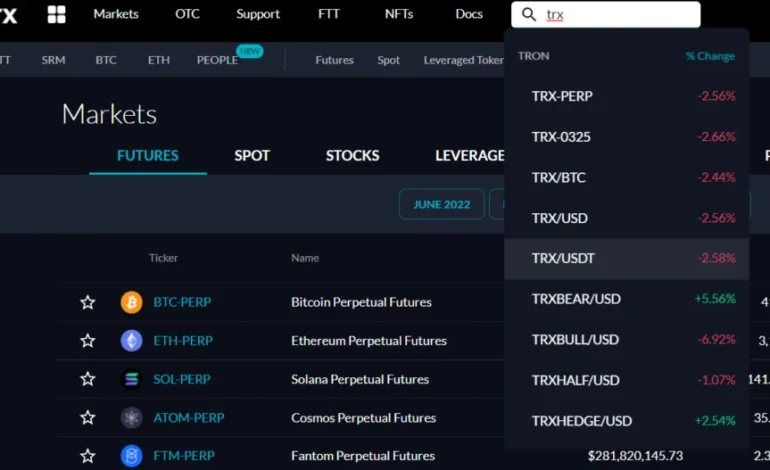
Task: Switch to the STOCKS tab
Action: [x=352, y=156]
